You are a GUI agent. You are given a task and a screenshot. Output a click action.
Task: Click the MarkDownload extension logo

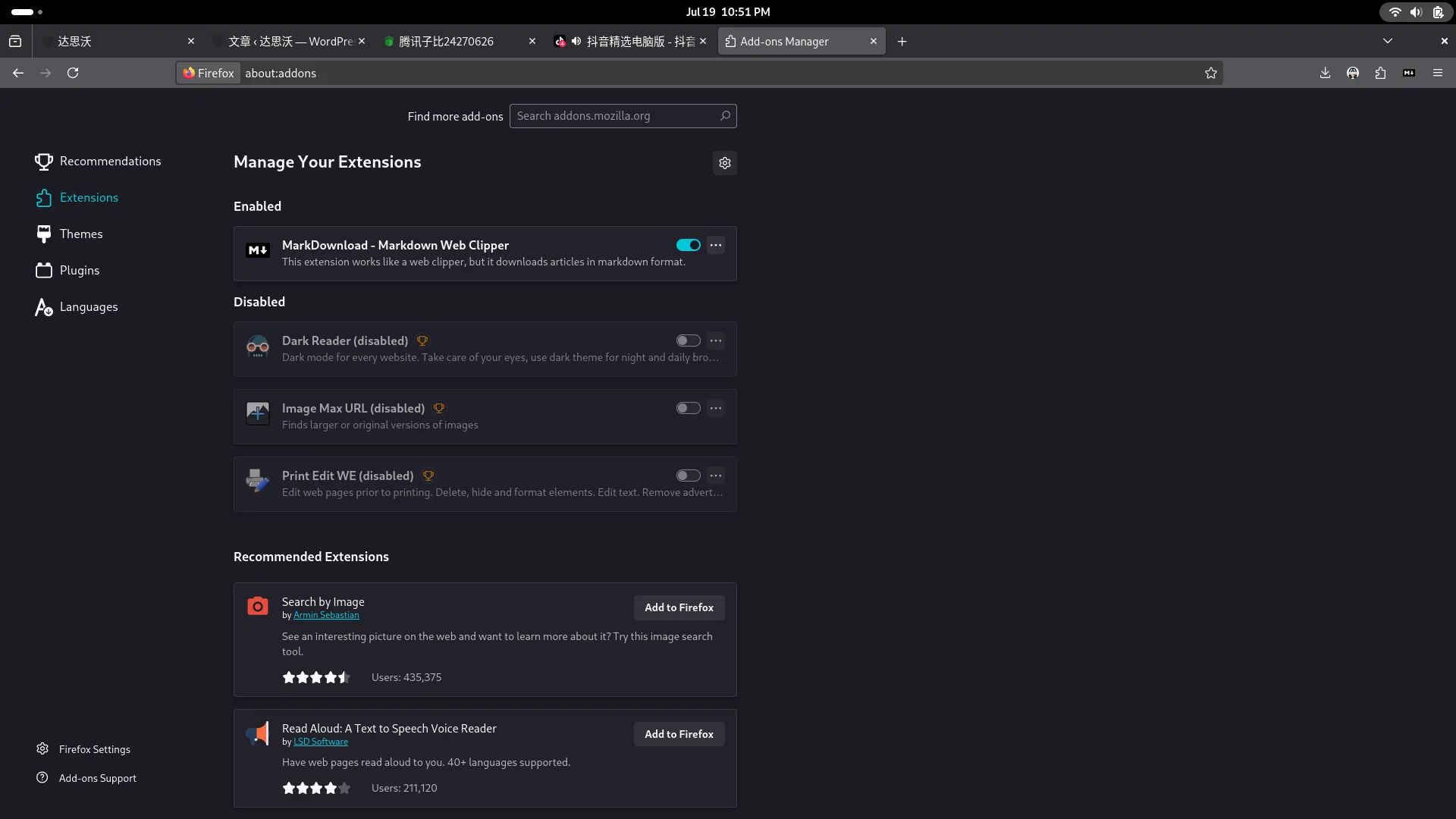258,250
